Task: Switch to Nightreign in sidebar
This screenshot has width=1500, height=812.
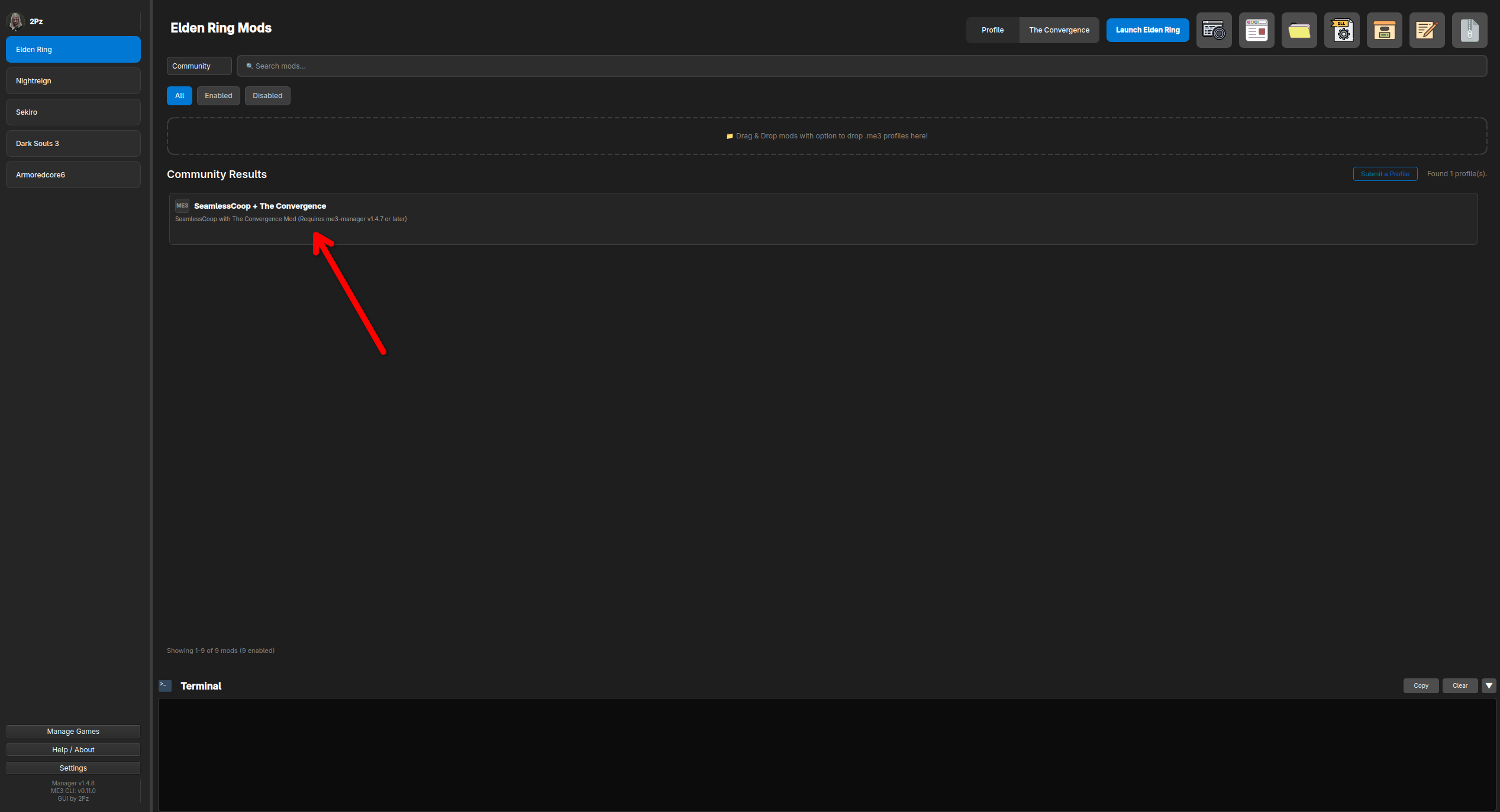Action: pos(73,81)
